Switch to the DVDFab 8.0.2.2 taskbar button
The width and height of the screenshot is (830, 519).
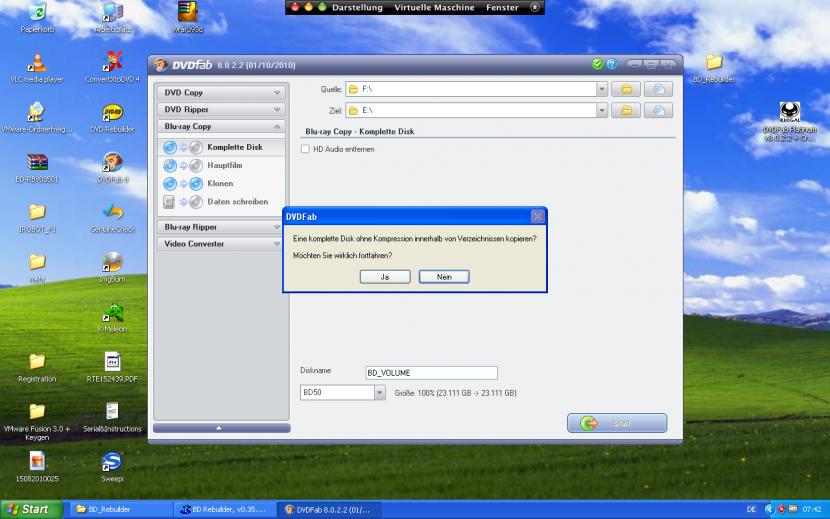(x=330, y=509)
